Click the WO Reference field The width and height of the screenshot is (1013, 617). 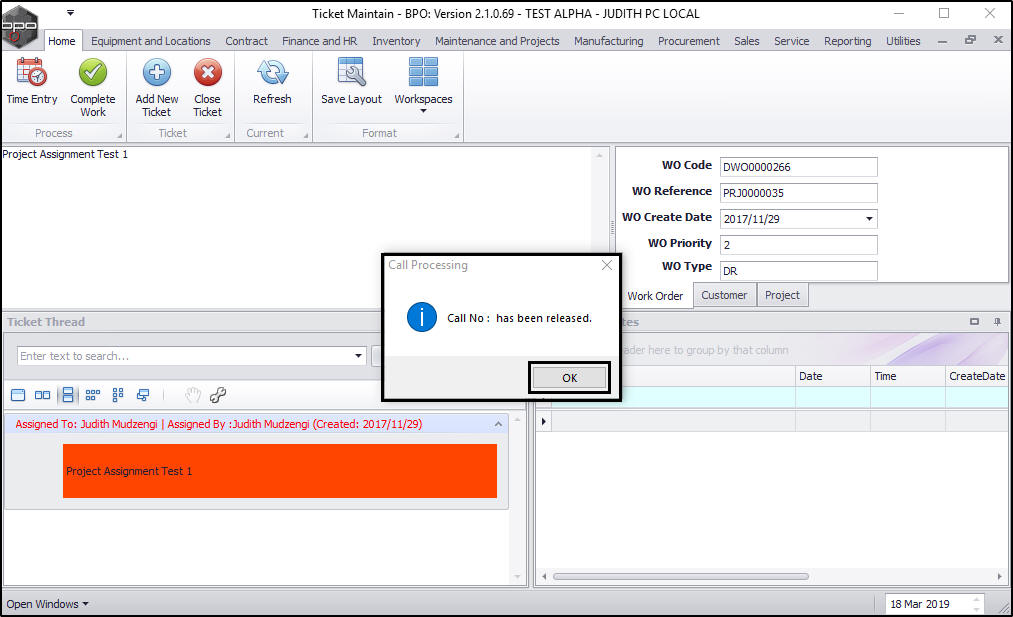point(799,193)
